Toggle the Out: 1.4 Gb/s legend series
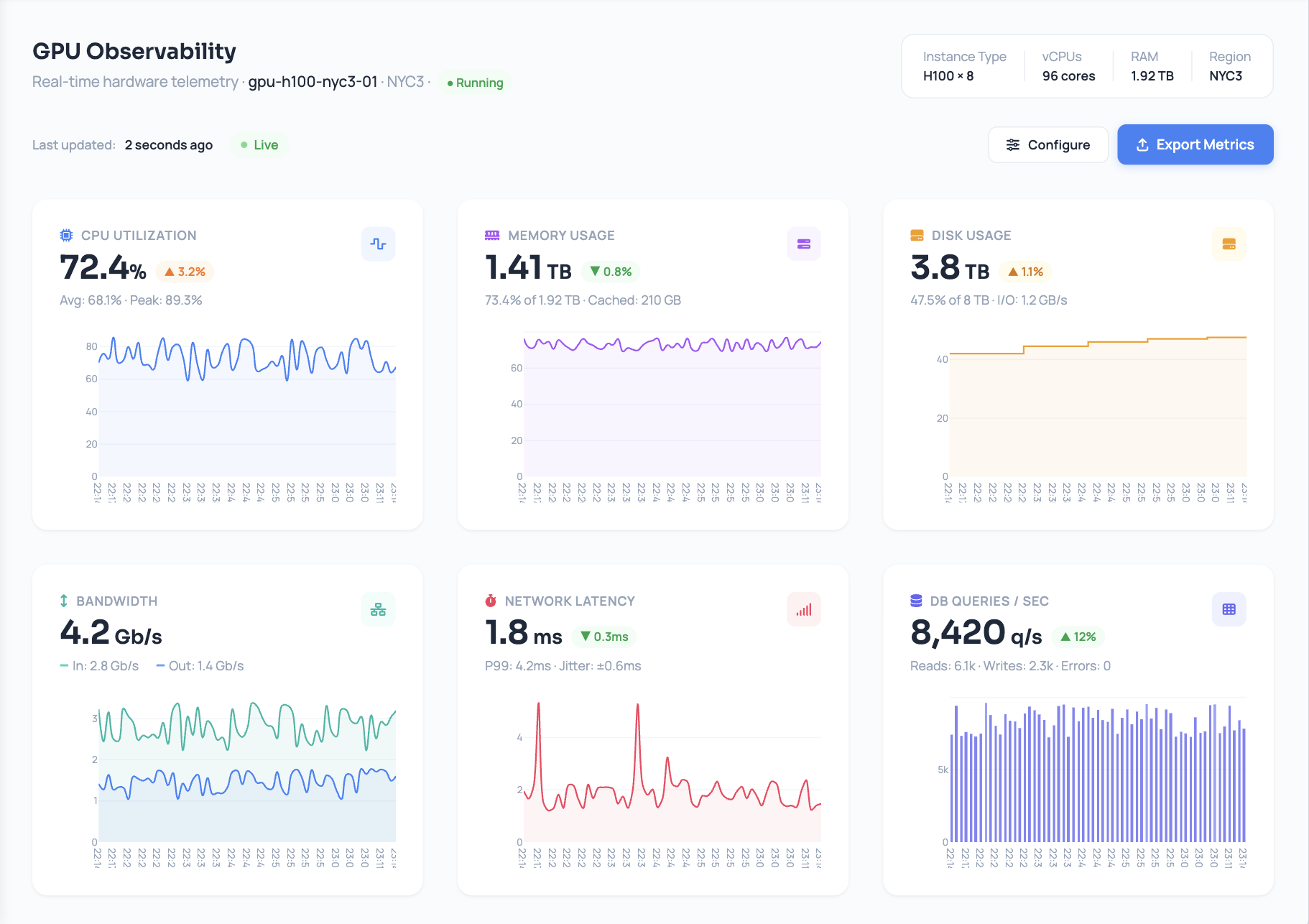1309x924 pixels. pyautogui.click(x=200, y=666)
